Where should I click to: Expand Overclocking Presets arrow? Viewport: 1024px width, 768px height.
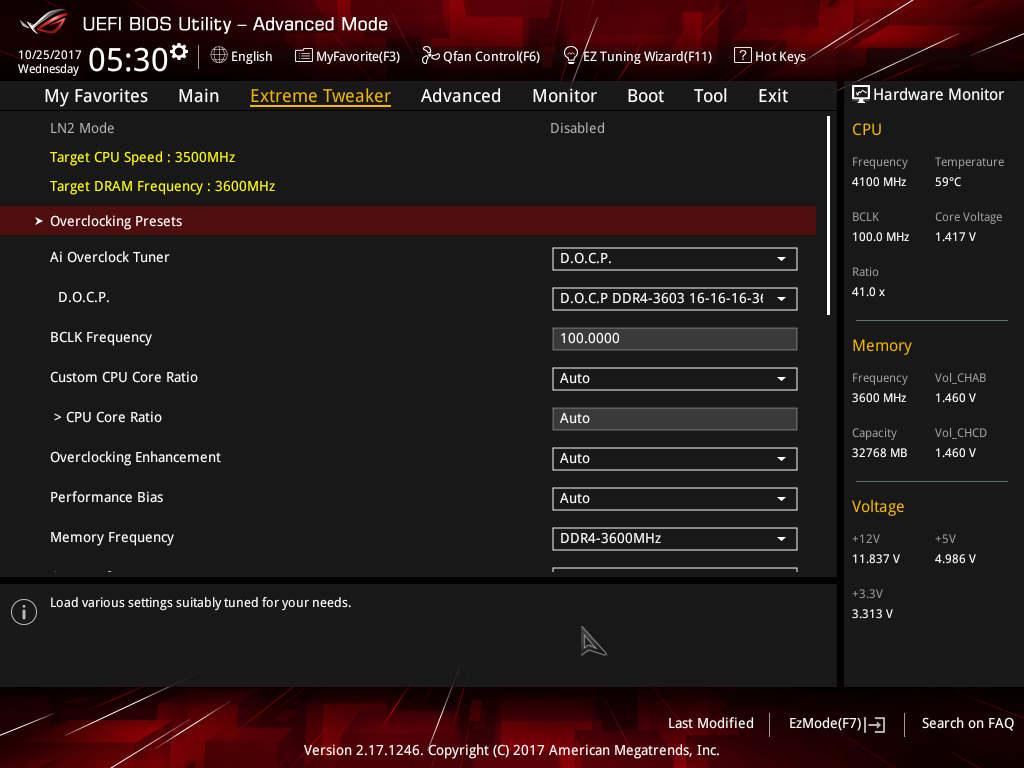point(39,221)
